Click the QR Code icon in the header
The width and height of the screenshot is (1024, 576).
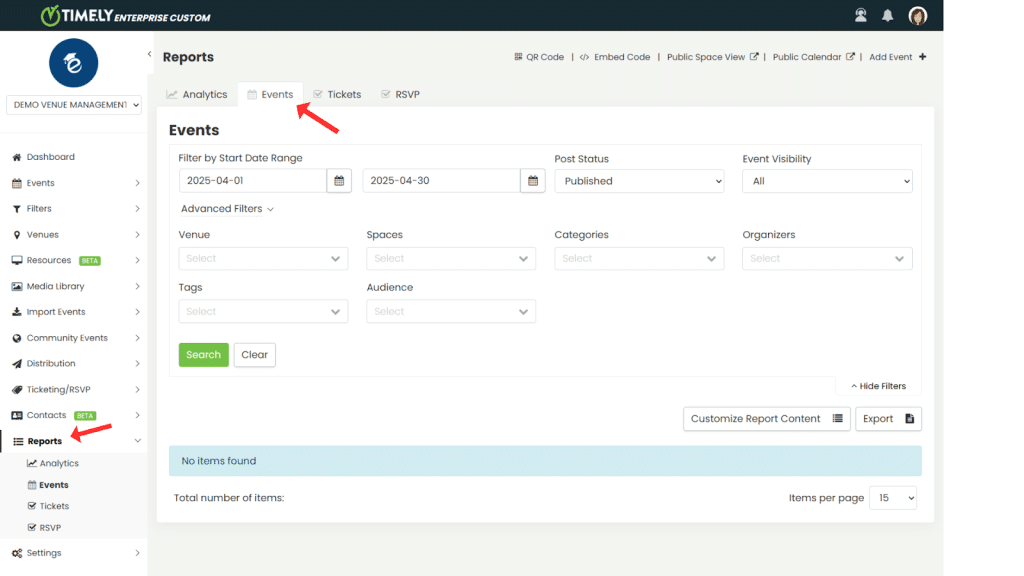pos(516,57)
